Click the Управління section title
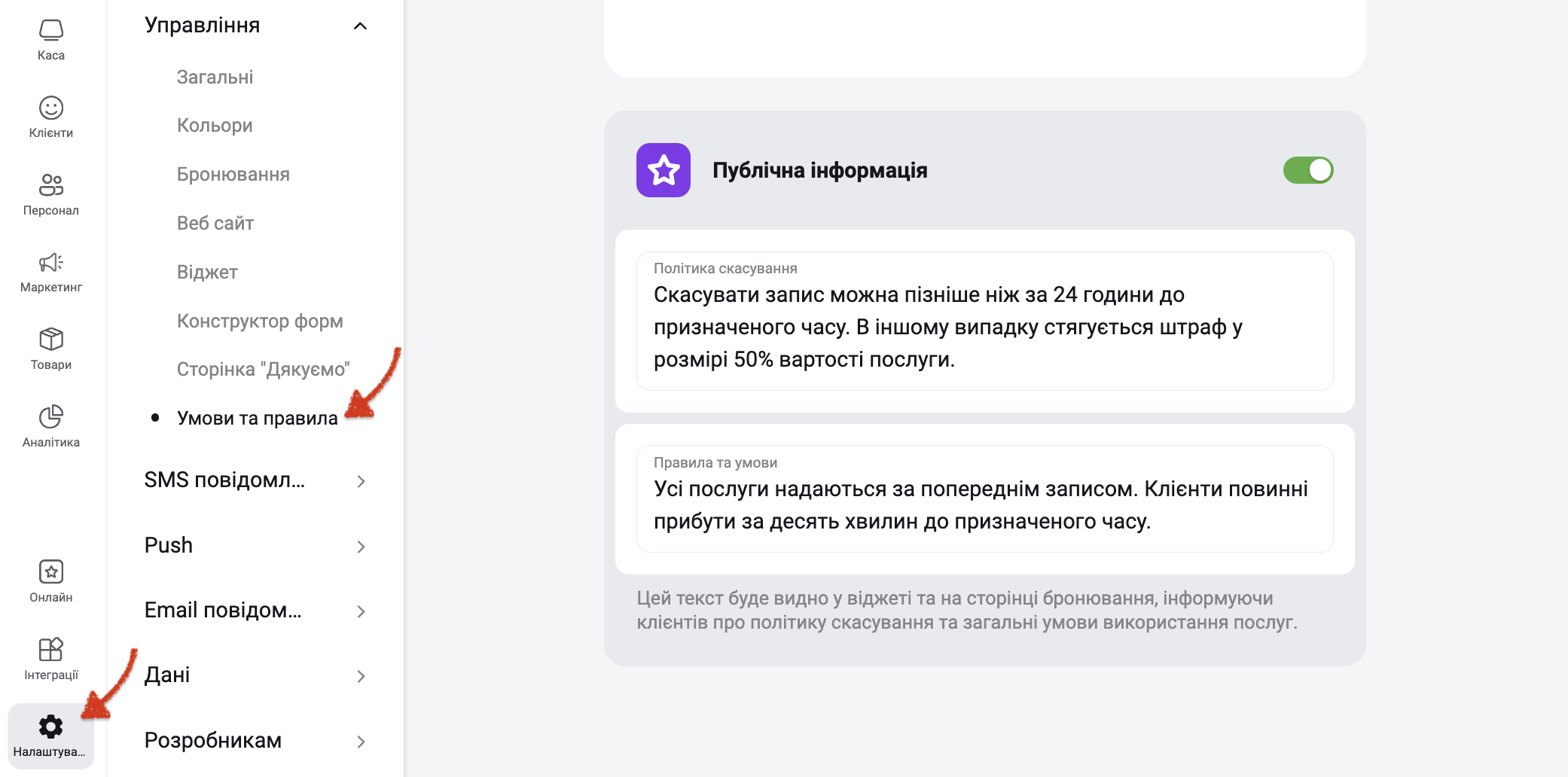Screen dimensions: 1568x777 coord(203,26)
